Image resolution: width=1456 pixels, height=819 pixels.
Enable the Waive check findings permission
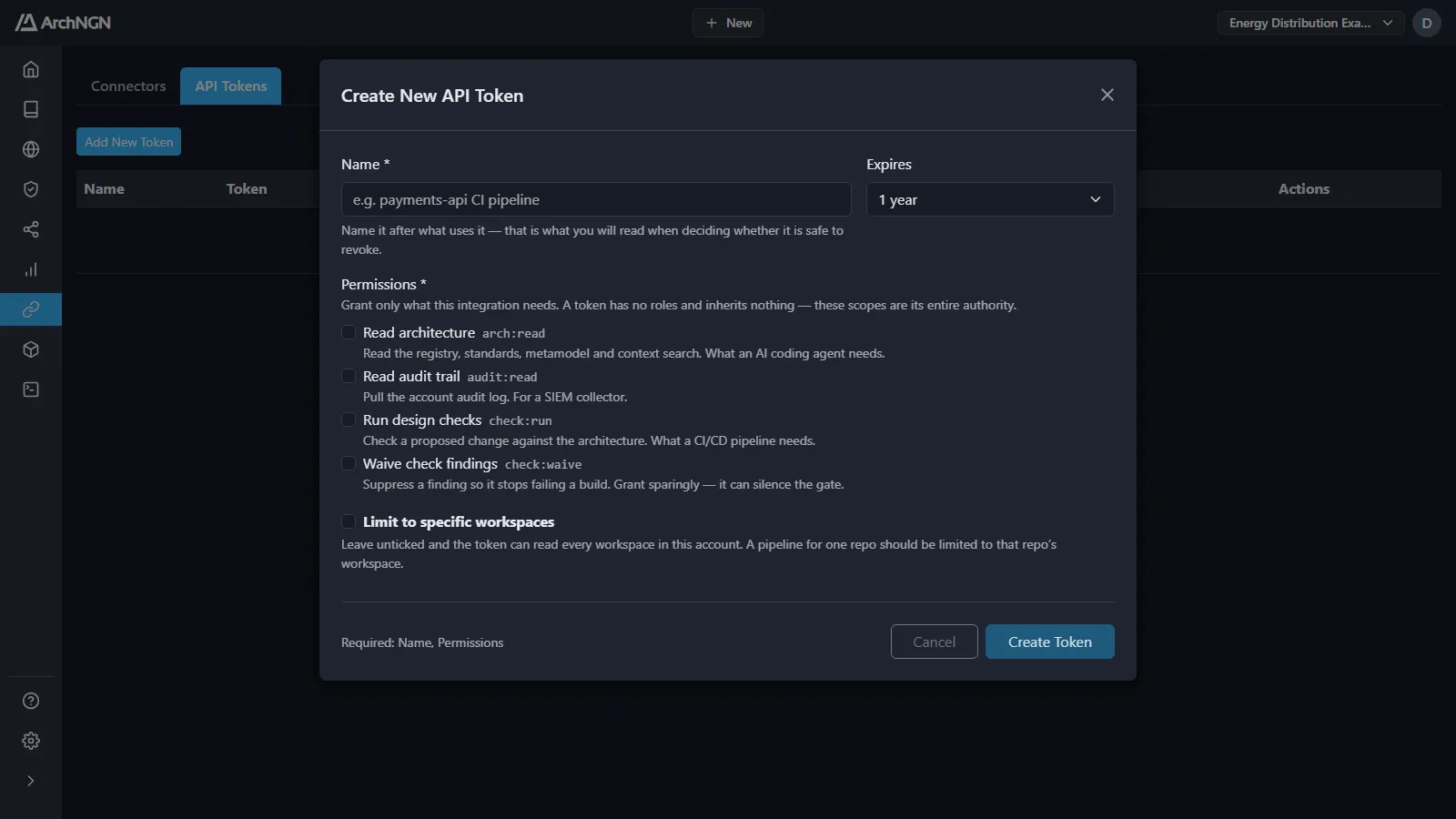tap(349, 463)
